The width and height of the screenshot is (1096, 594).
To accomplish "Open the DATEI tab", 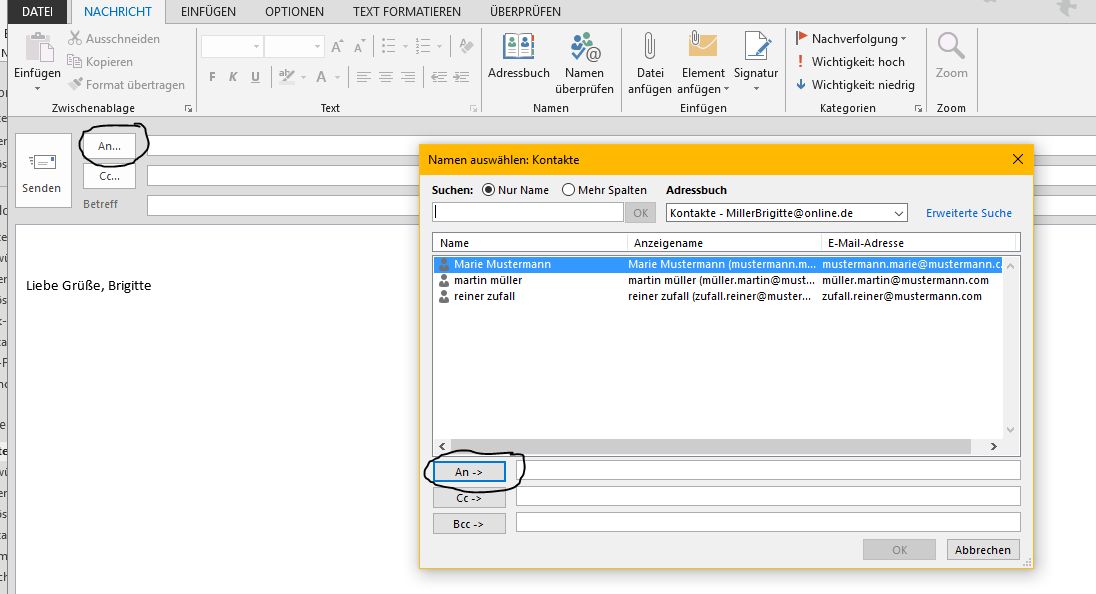I will point(37,11).
